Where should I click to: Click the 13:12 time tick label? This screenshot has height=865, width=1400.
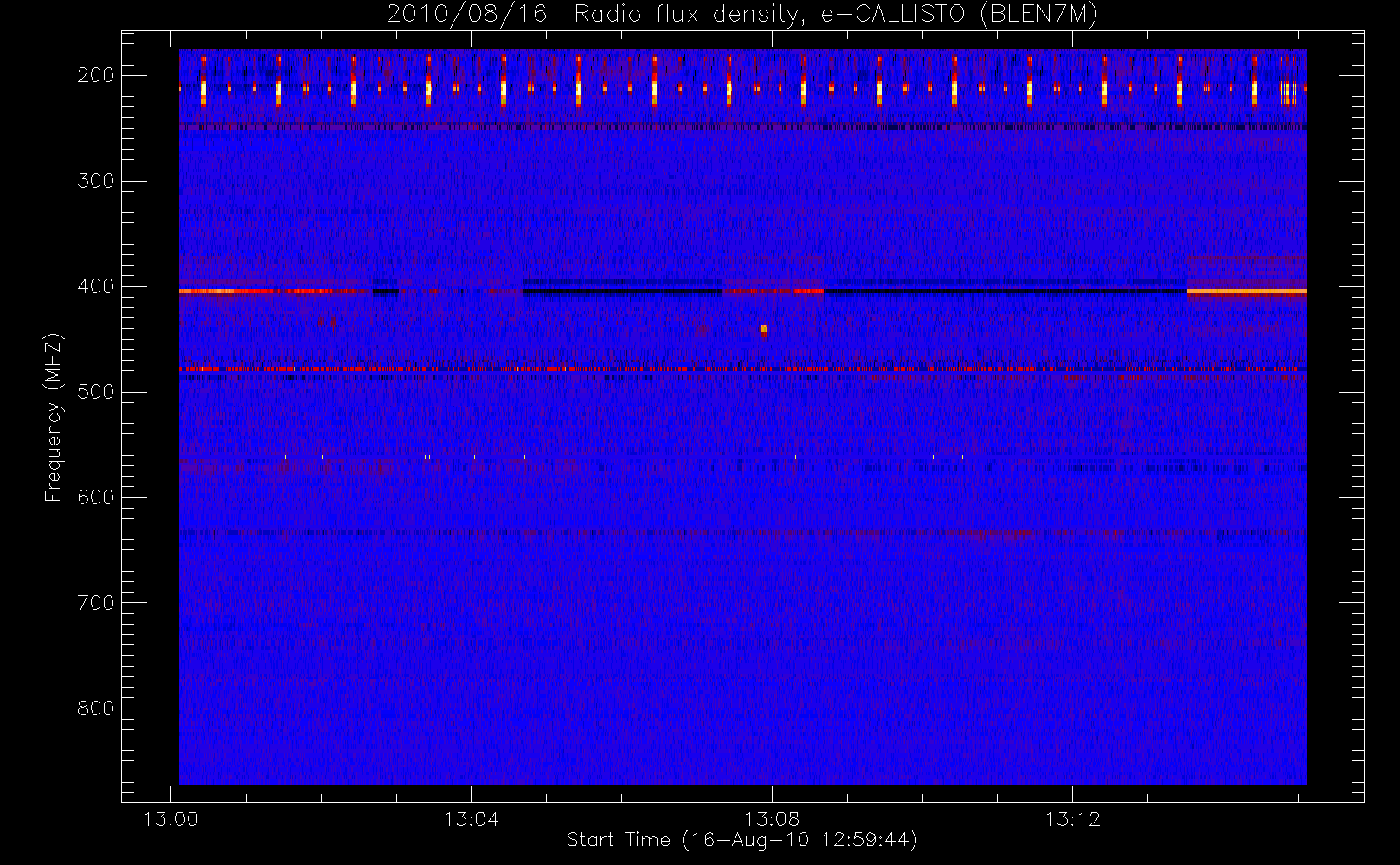[x=1072, y=819]
